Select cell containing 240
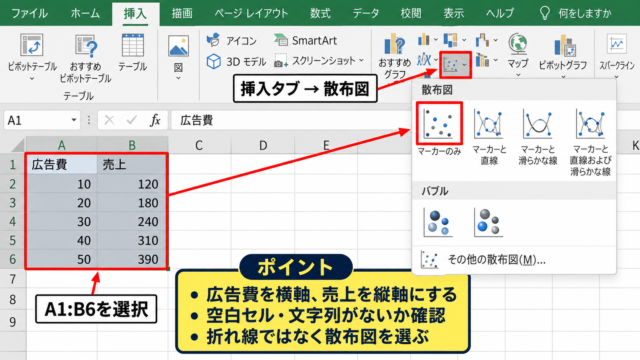This screenshot has height=360, width=640. coord(132,222)
